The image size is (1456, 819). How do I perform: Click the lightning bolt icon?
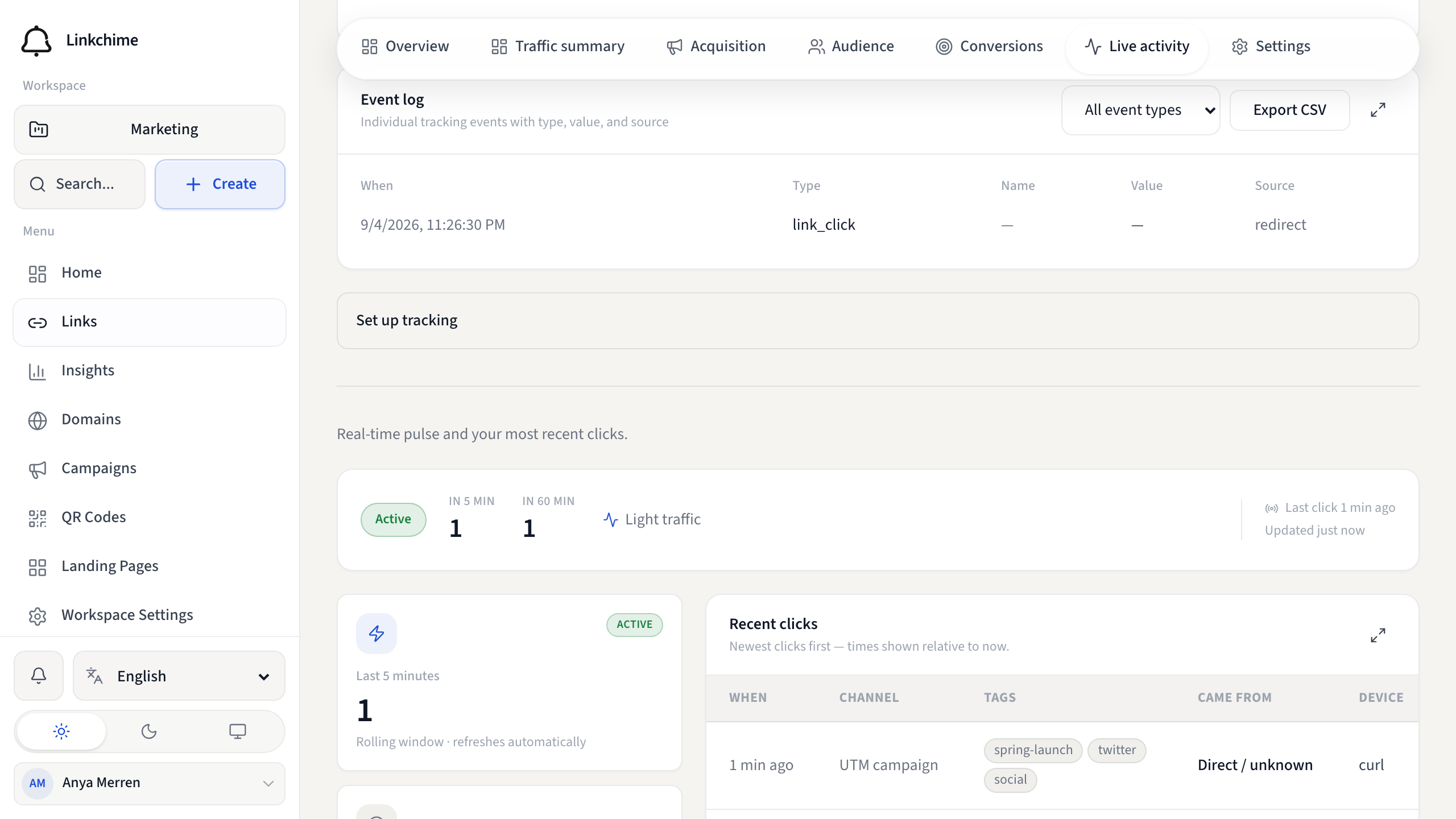point(377,634)
